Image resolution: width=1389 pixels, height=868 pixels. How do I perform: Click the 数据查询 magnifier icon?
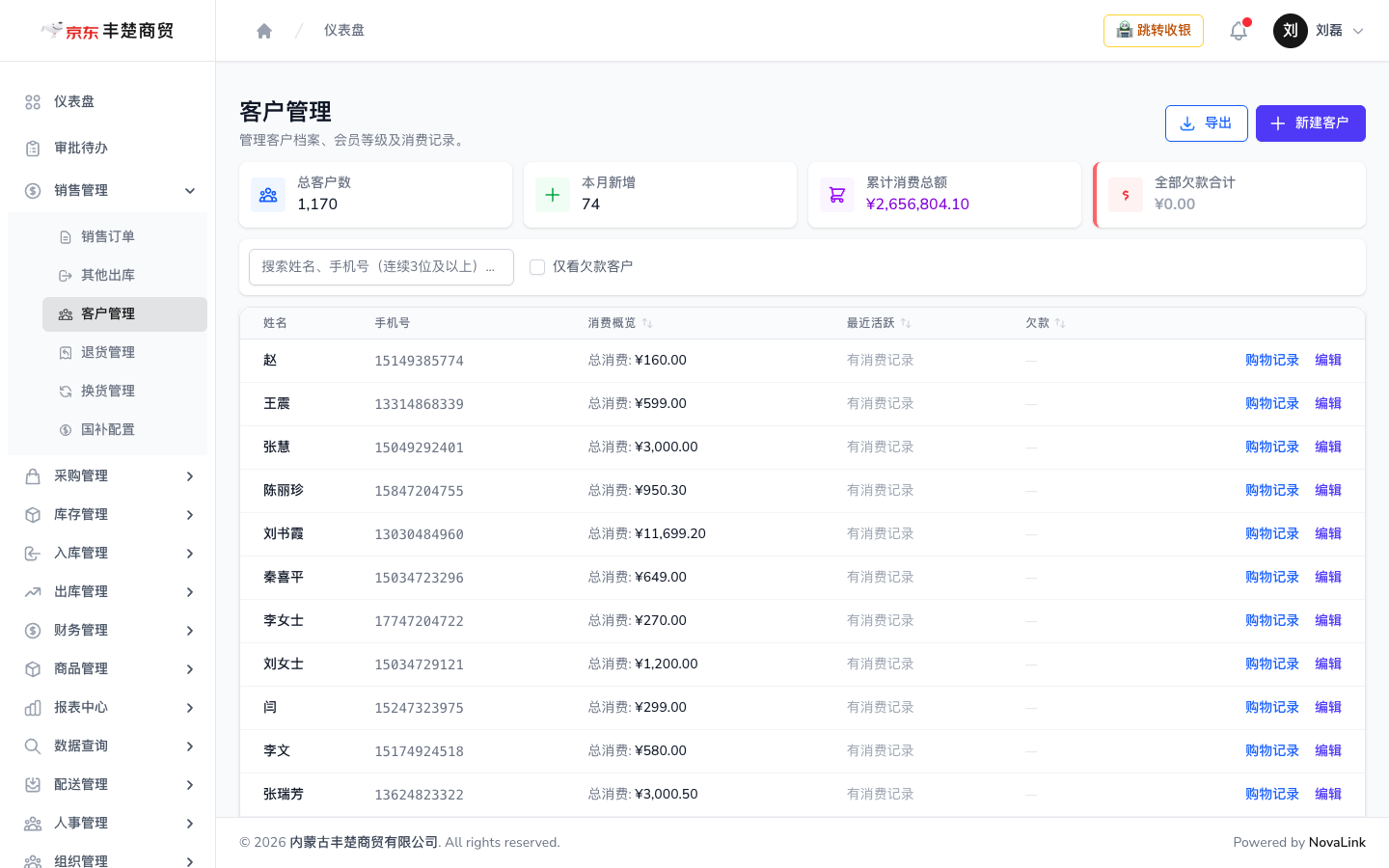point(33,746)
